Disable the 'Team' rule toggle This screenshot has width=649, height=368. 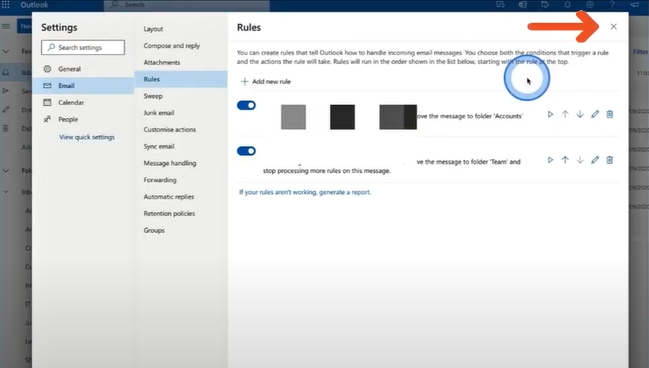(246, 151)
